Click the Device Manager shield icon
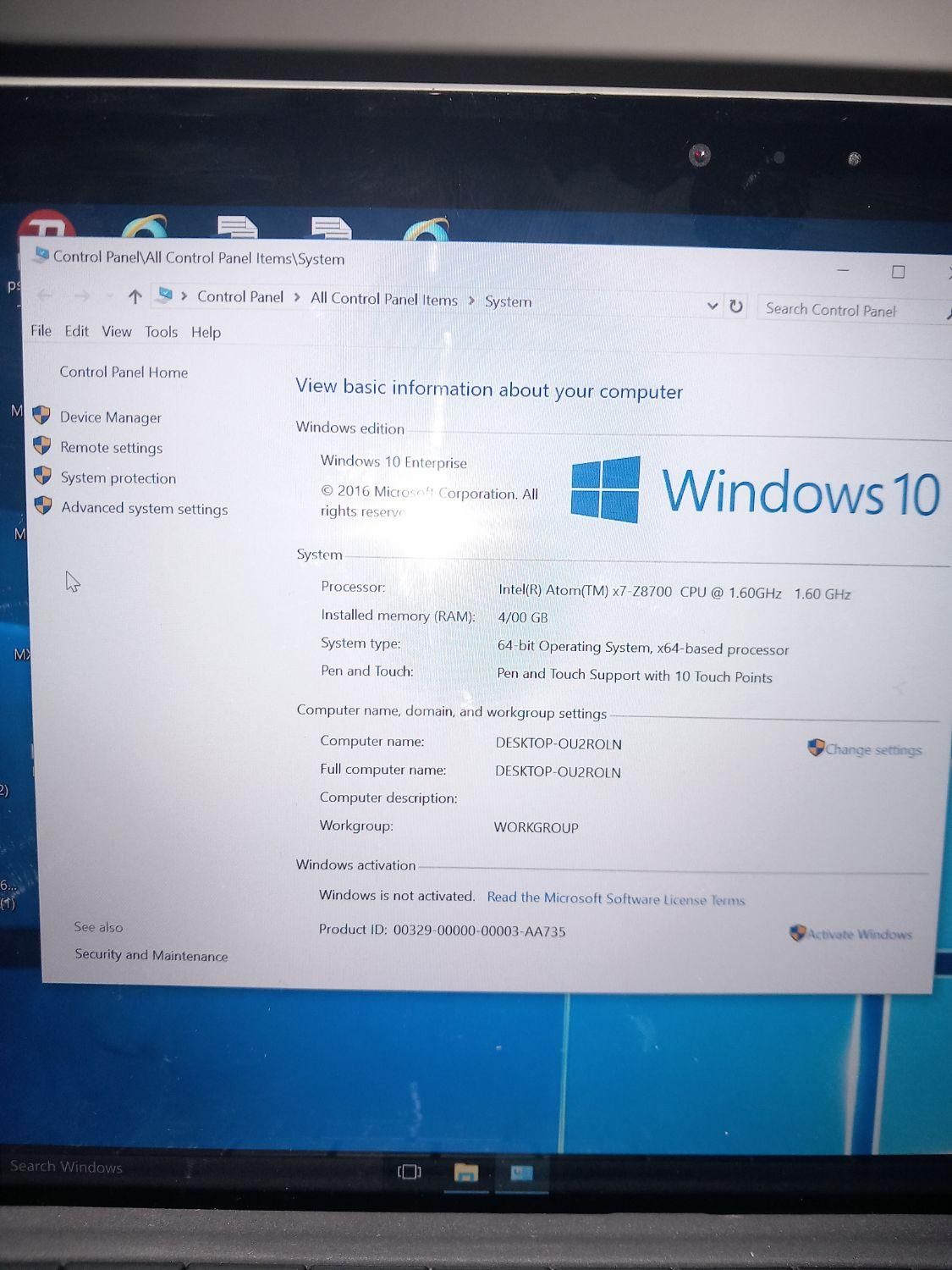The image size is (952, 1270). click(x=41, y=415)
